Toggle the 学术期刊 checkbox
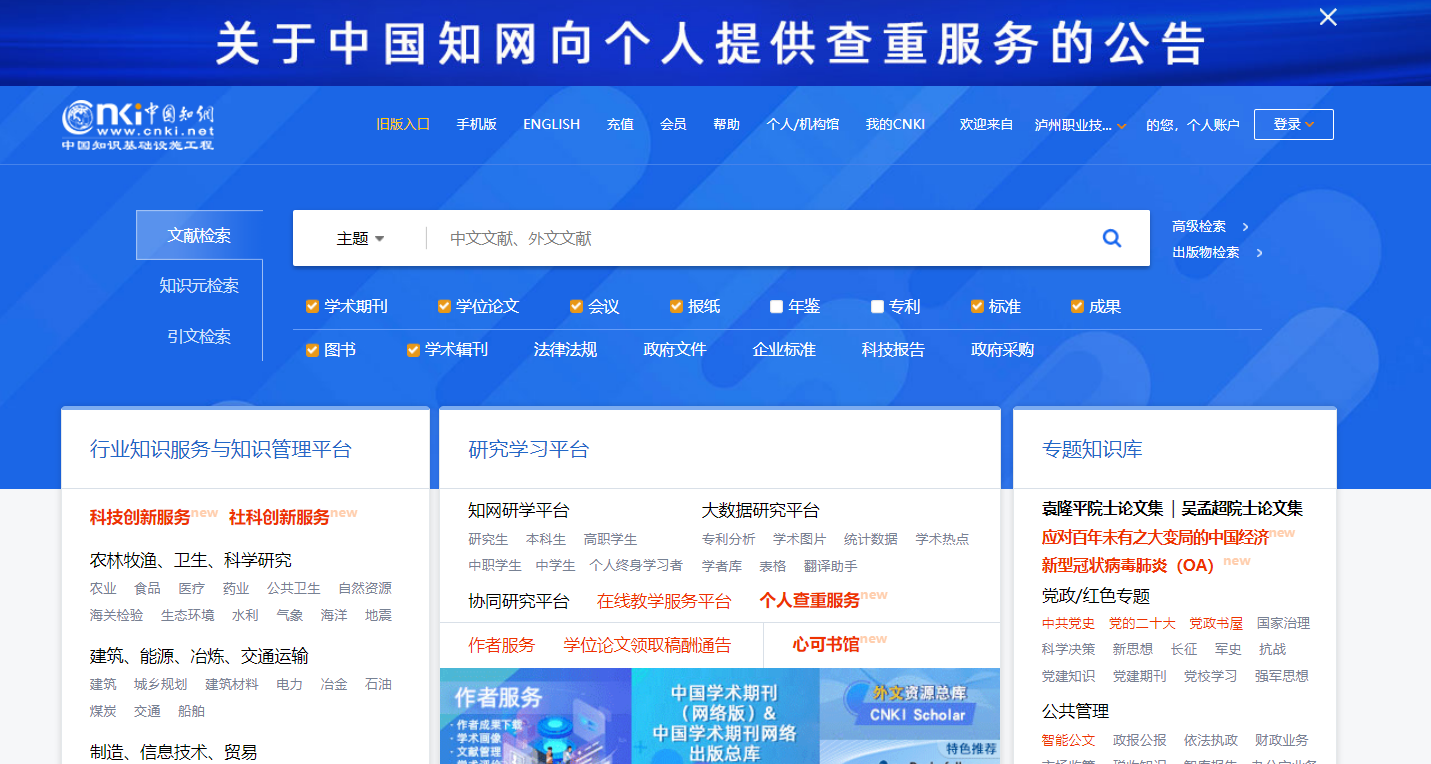1431x764 pixels. pos(312,306)
